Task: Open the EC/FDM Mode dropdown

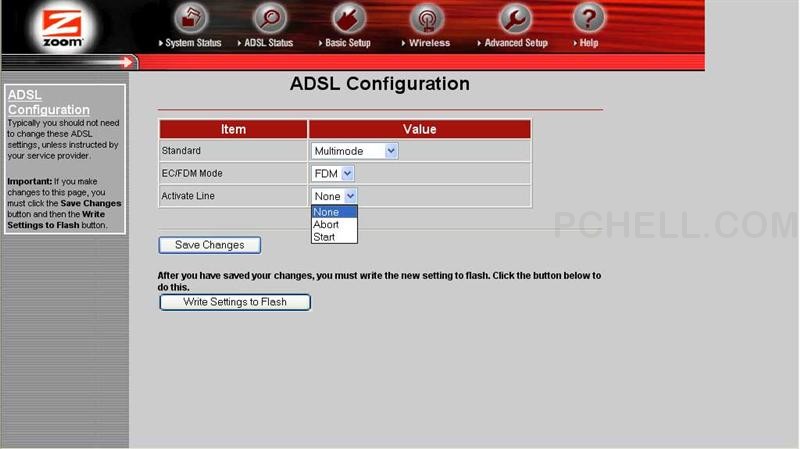Action: (332, 174)
